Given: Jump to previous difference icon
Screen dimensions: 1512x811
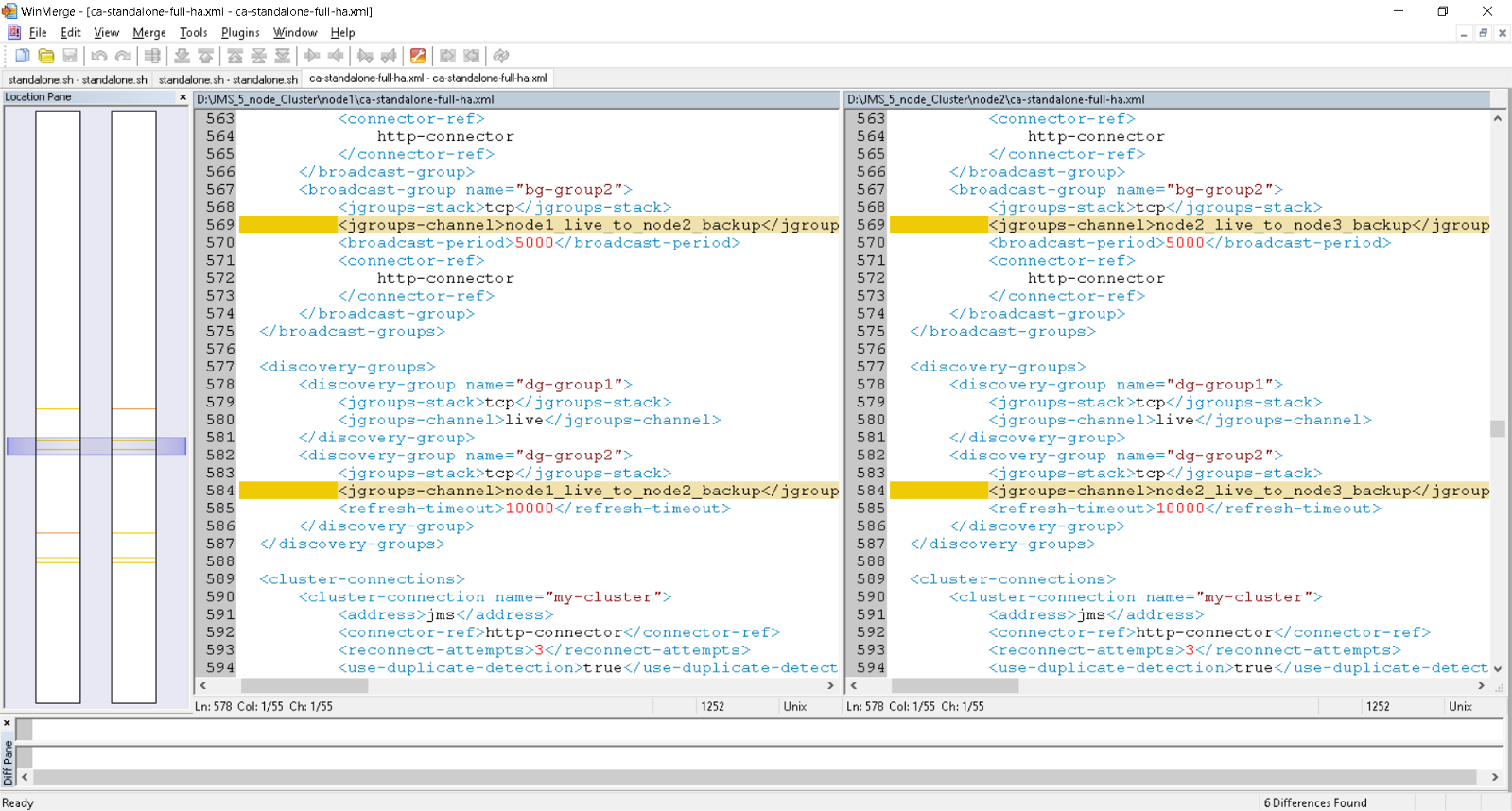Looking at the screenshot, I should tap(205, 56).
